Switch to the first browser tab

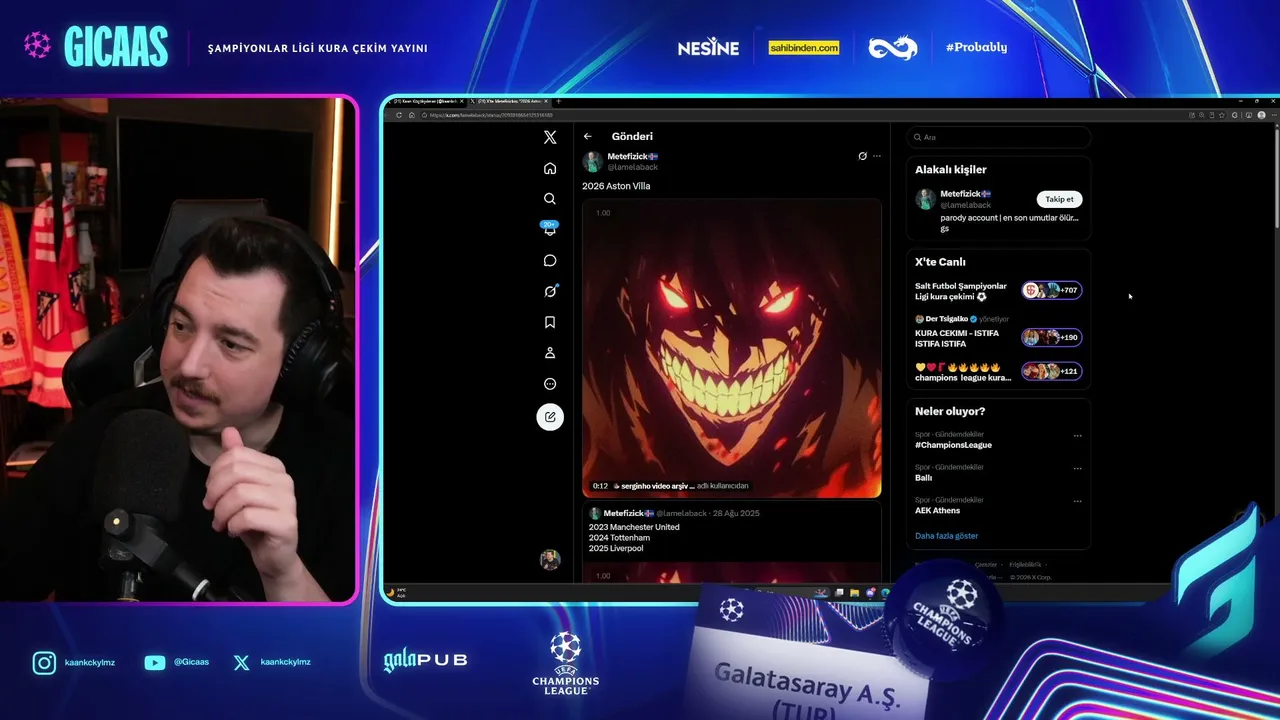tap(426, 101)
